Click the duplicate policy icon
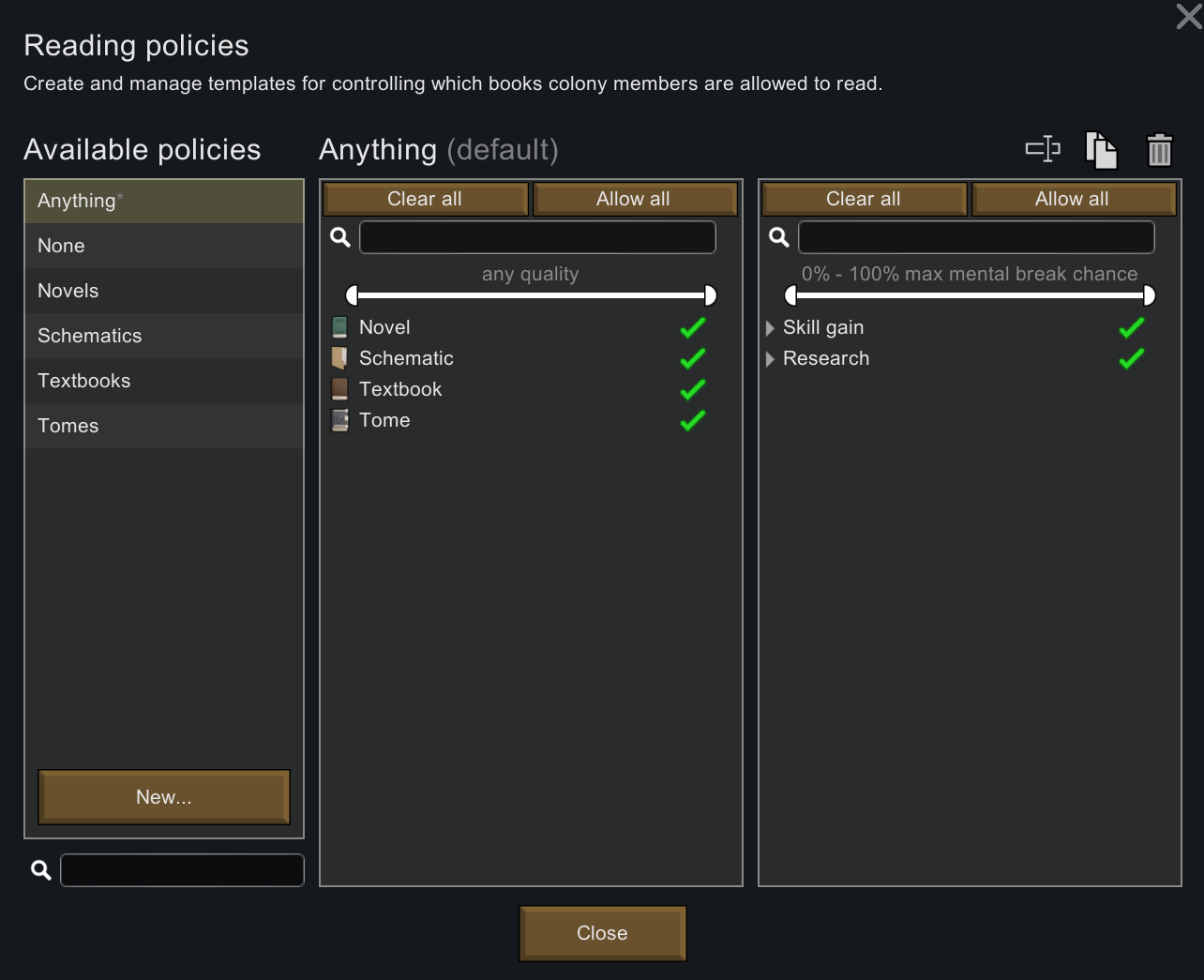Viewport: 1204px width, 980px height. pos(1101,150)
